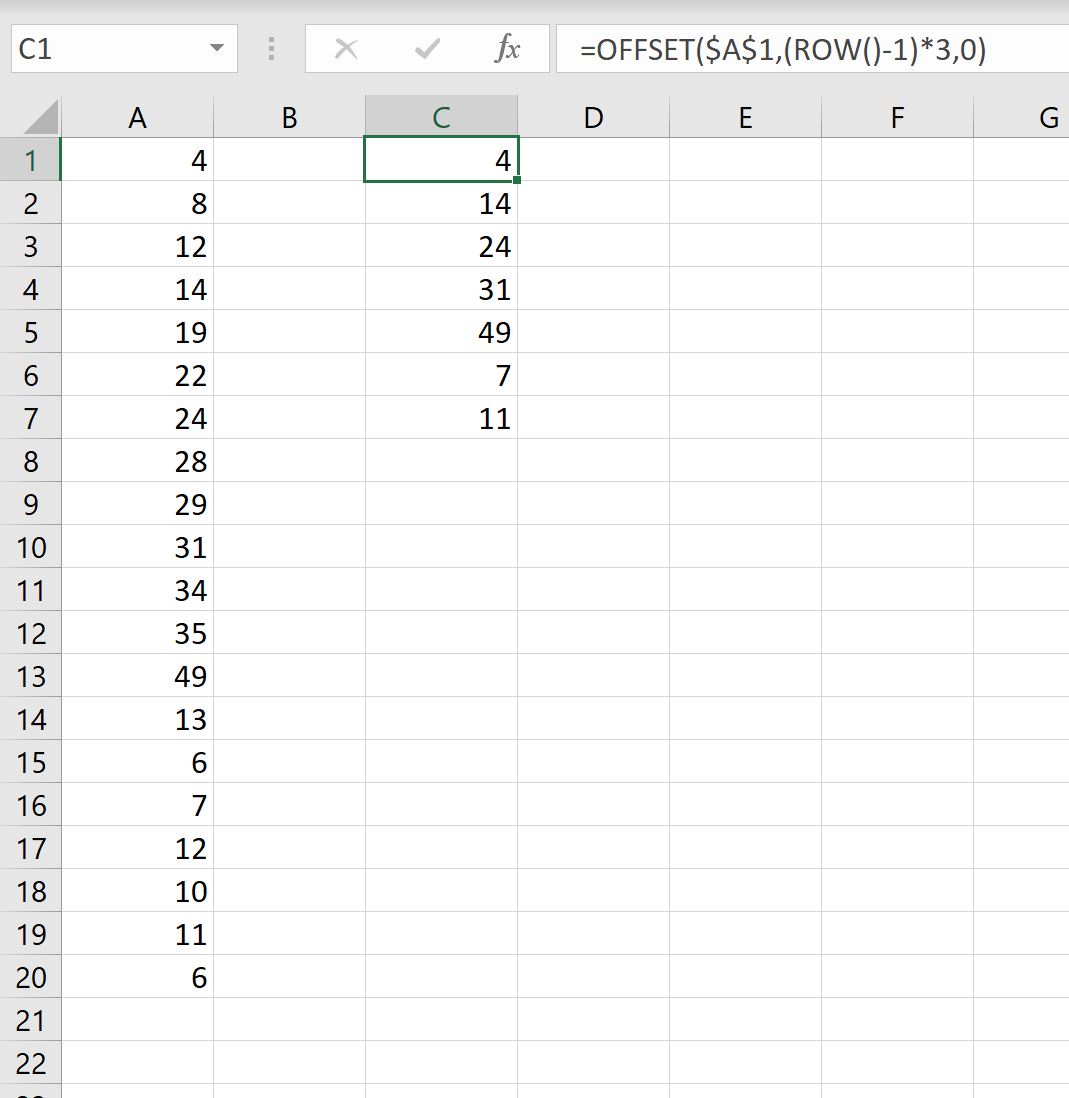Select column A header
Image resolution: width=1069 pixels, height=1098 pixels.
[x=137, y=116]
